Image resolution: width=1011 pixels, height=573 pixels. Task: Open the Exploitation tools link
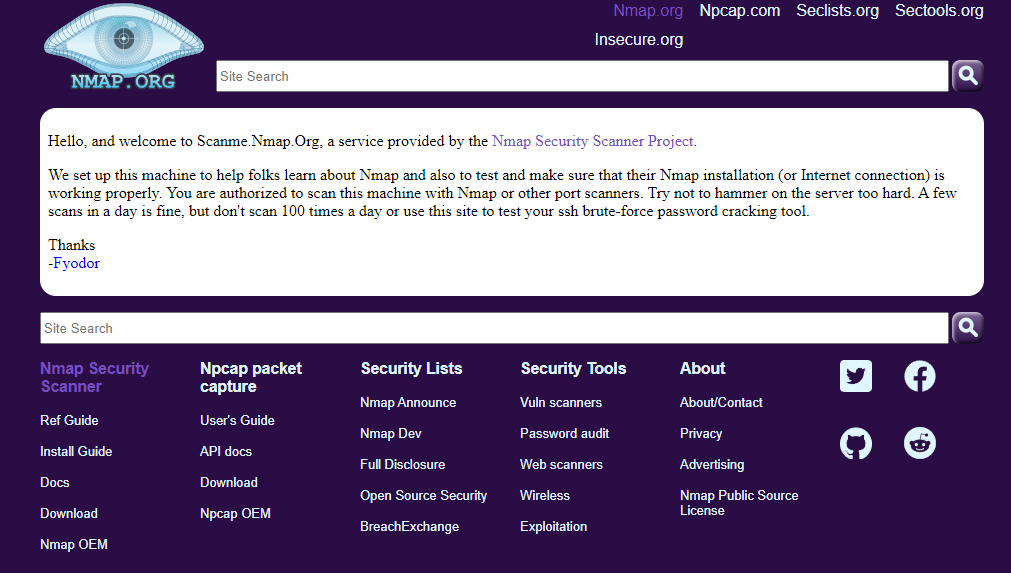point(553,526)
